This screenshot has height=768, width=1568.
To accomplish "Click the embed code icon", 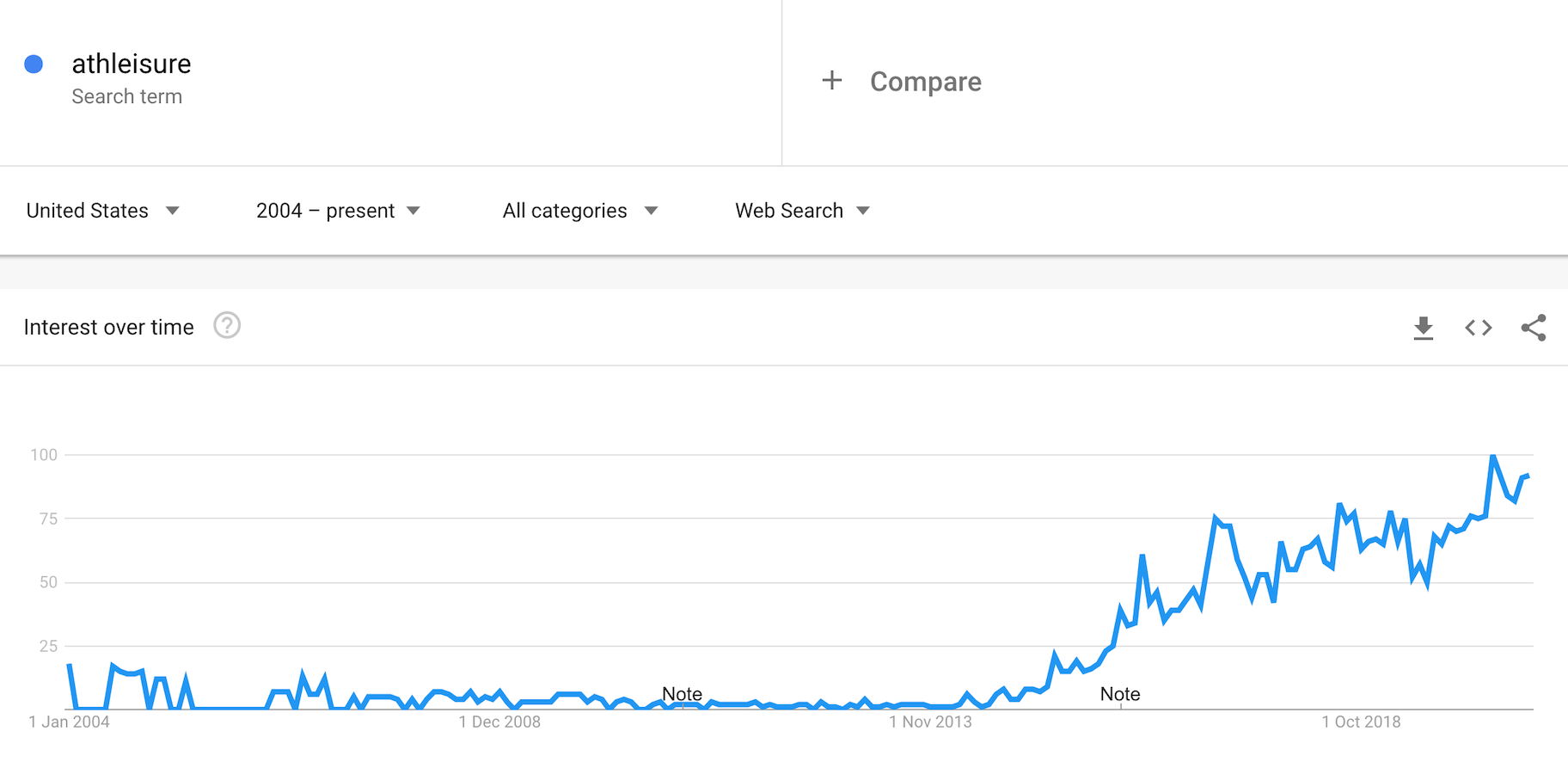I will point(1479,328).
